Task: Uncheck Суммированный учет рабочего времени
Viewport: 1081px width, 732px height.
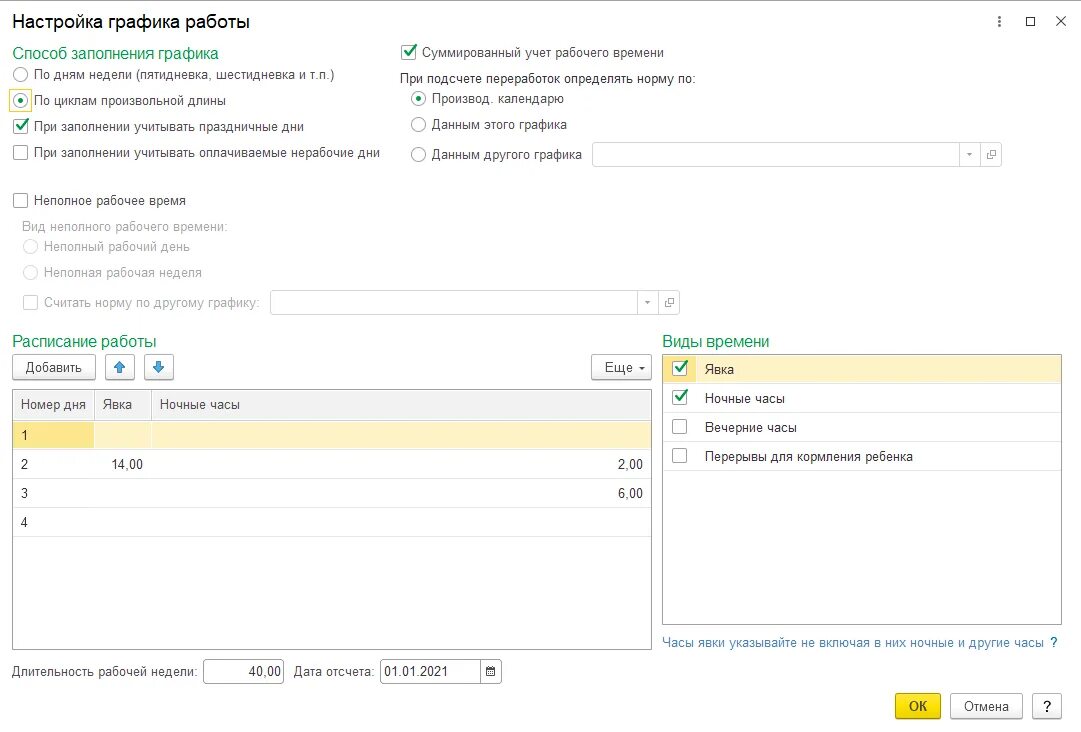Action: (409, 52)
